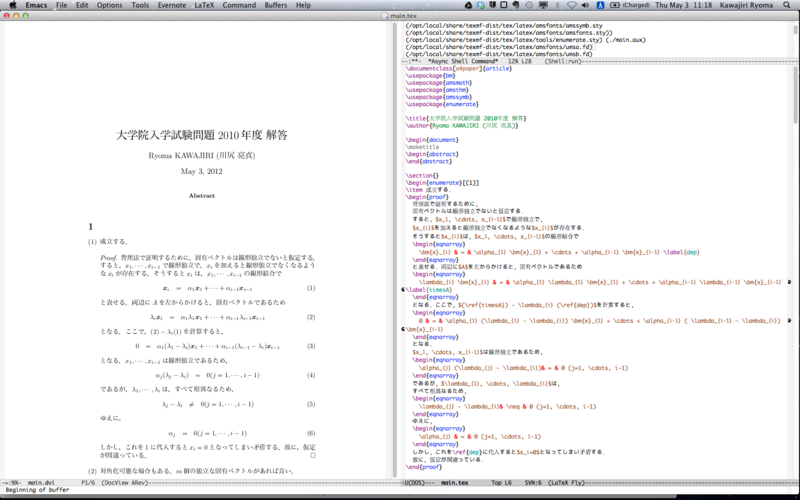Open the Apple menu
This screenshot has width=800, height=500.
(13, 5)
